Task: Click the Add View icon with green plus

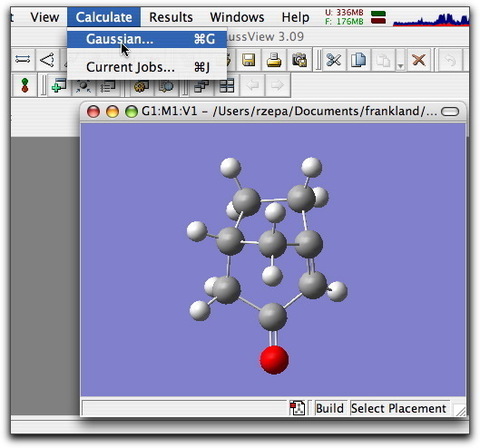Action: [x=59, y=86]
